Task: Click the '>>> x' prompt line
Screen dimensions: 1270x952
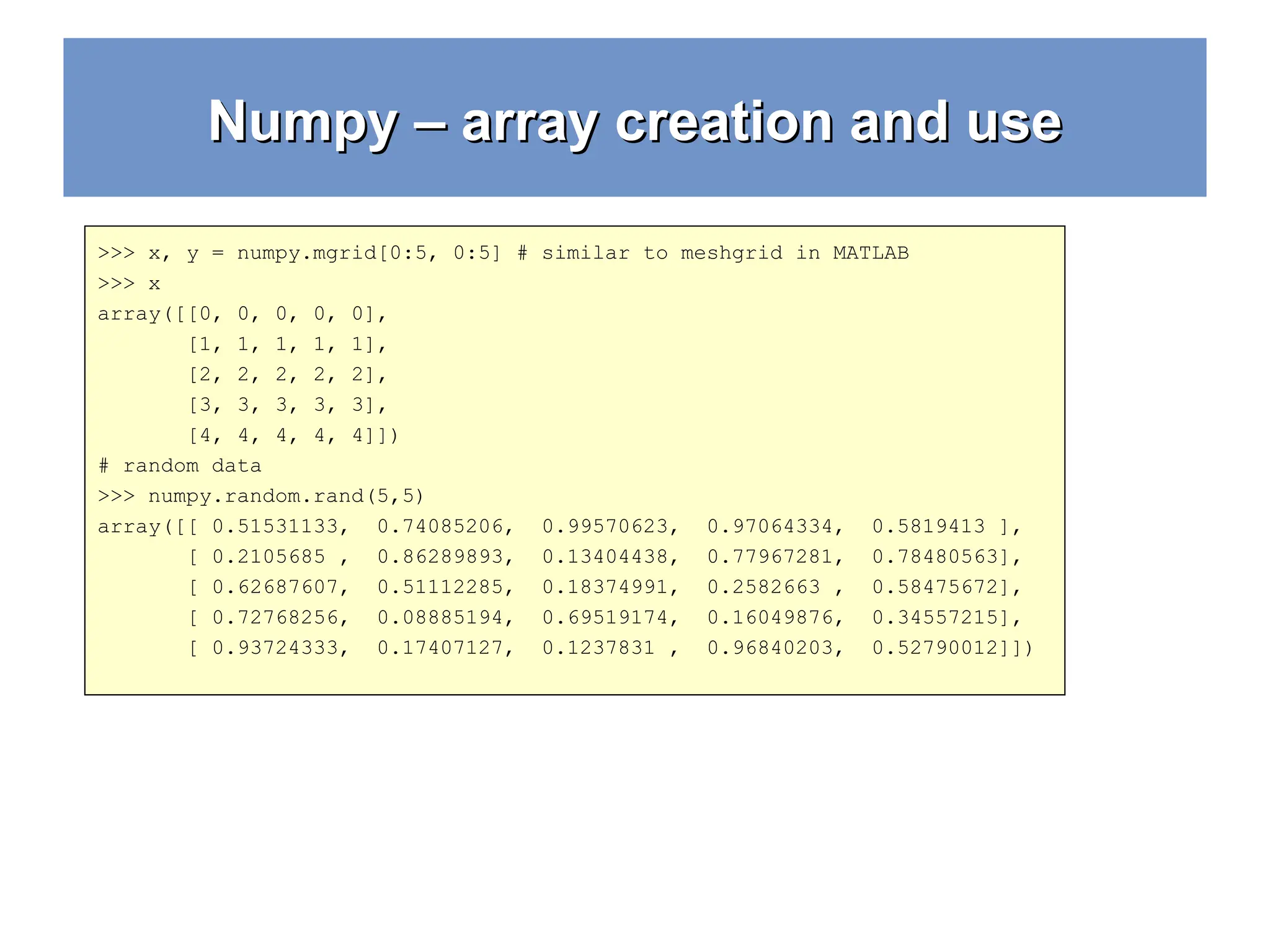Action: point(129,284)
